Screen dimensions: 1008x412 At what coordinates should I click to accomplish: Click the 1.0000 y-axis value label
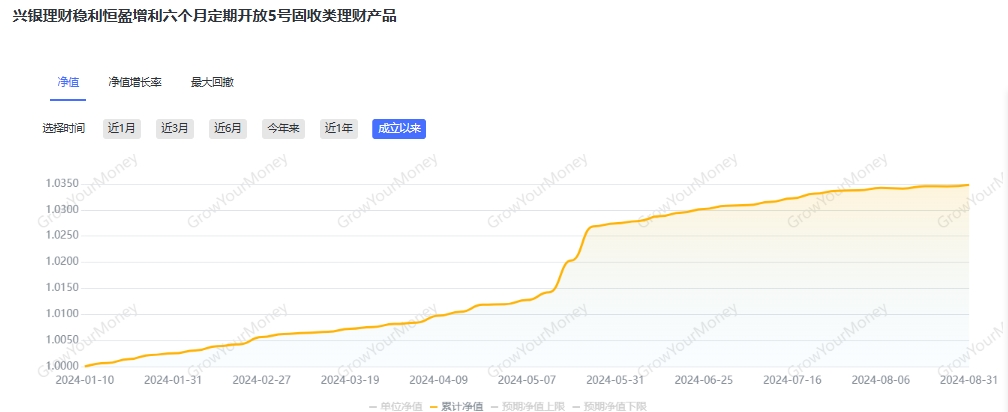point(62,366)
